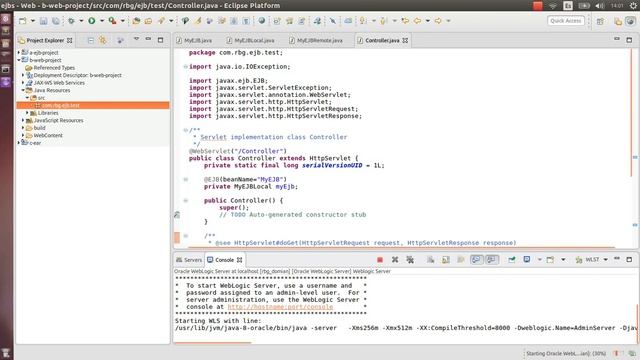Click the Save All toolbar icon
Viewport: 640px width, 360px height.
pyautogui.click(x=56, y=21)
